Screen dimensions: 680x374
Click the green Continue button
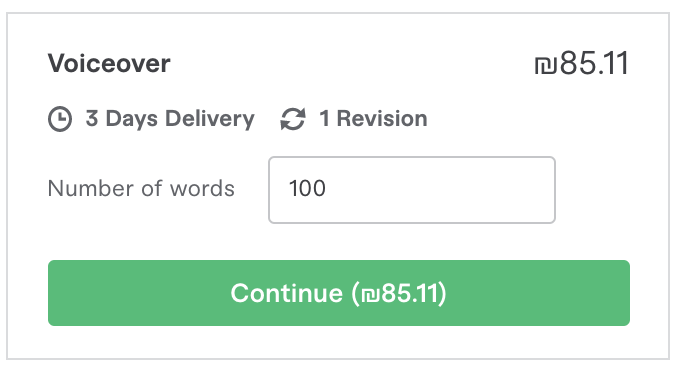(x=339, y=293)
